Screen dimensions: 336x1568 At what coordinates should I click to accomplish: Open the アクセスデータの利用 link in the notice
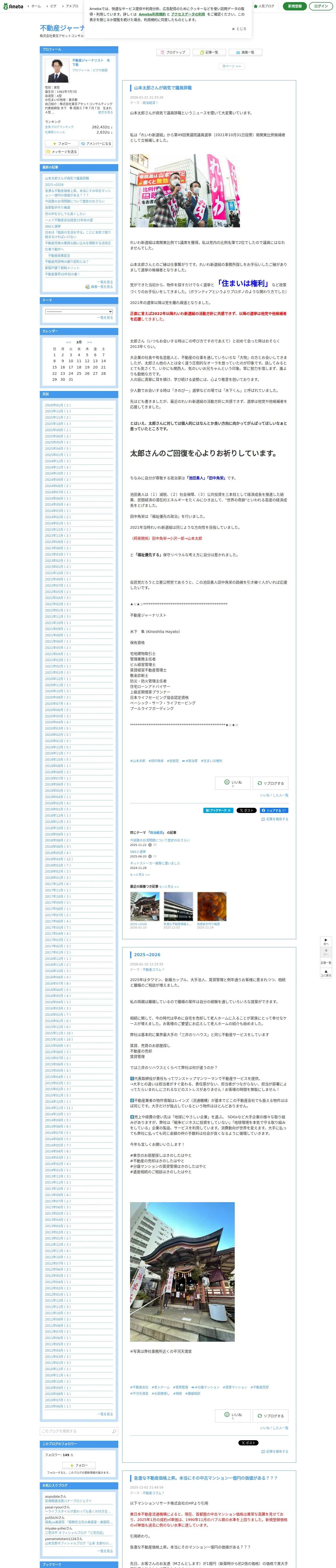[188, 14]
